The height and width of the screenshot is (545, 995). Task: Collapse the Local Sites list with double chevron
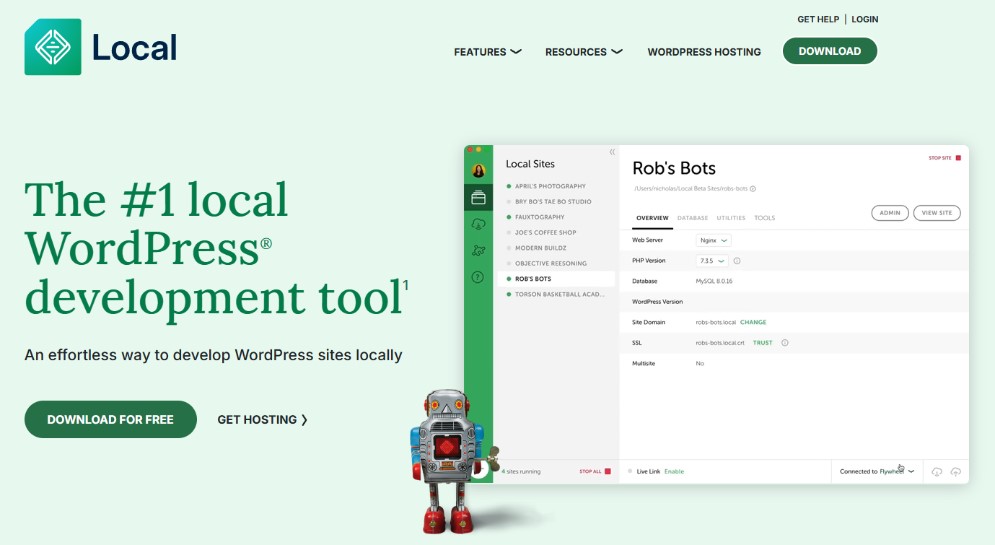(x=612, y=152)
